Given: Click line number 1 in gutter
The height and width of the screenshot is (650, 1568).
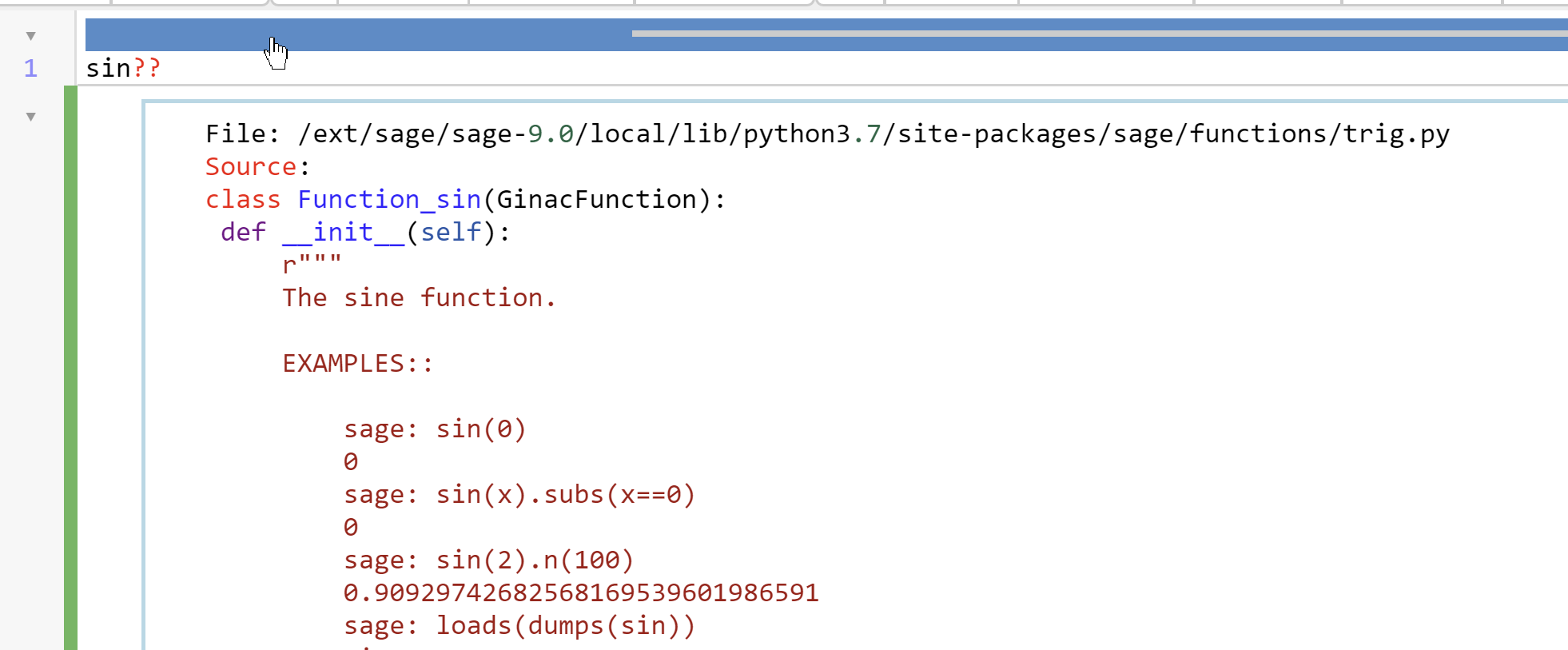Looking at the screenshot, I should click(31, 69).
